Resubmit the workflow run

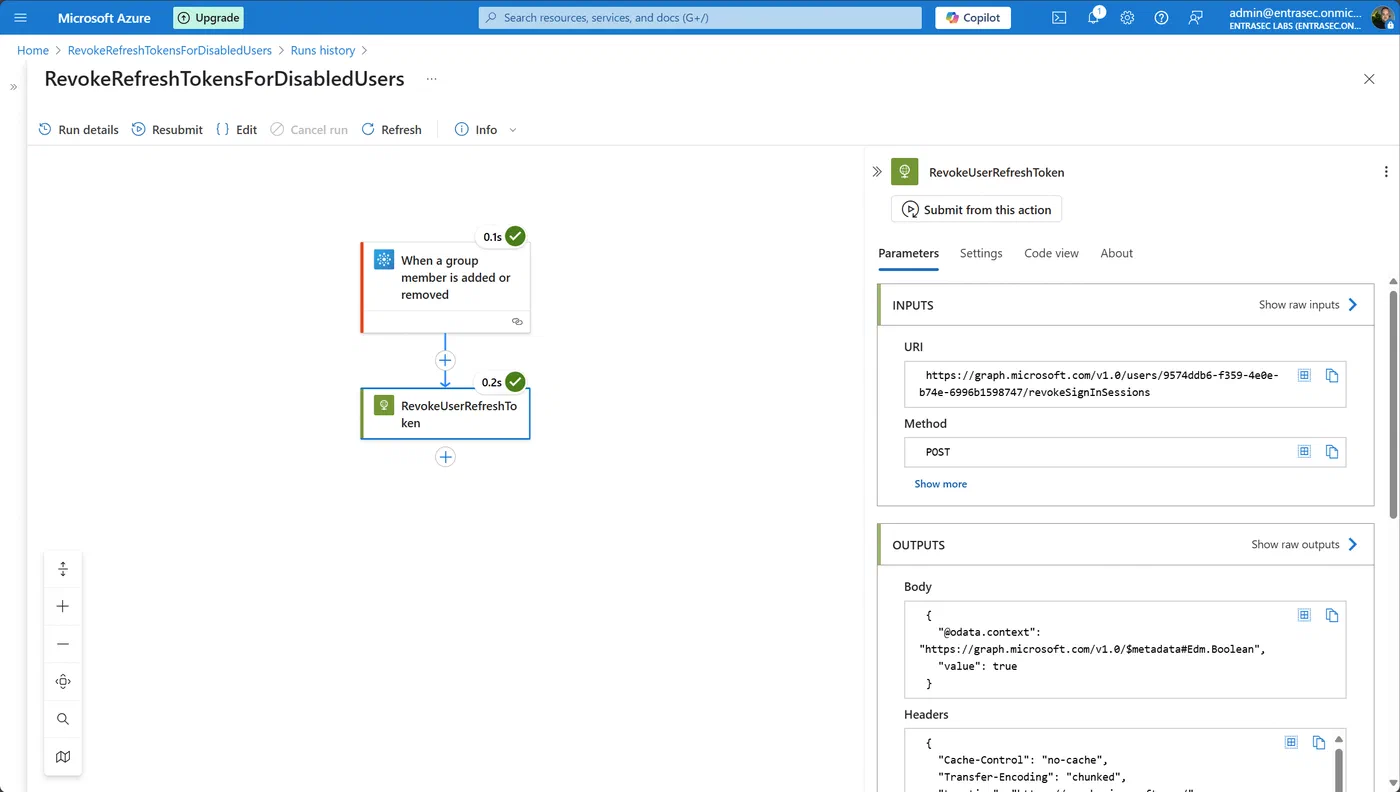167,130
